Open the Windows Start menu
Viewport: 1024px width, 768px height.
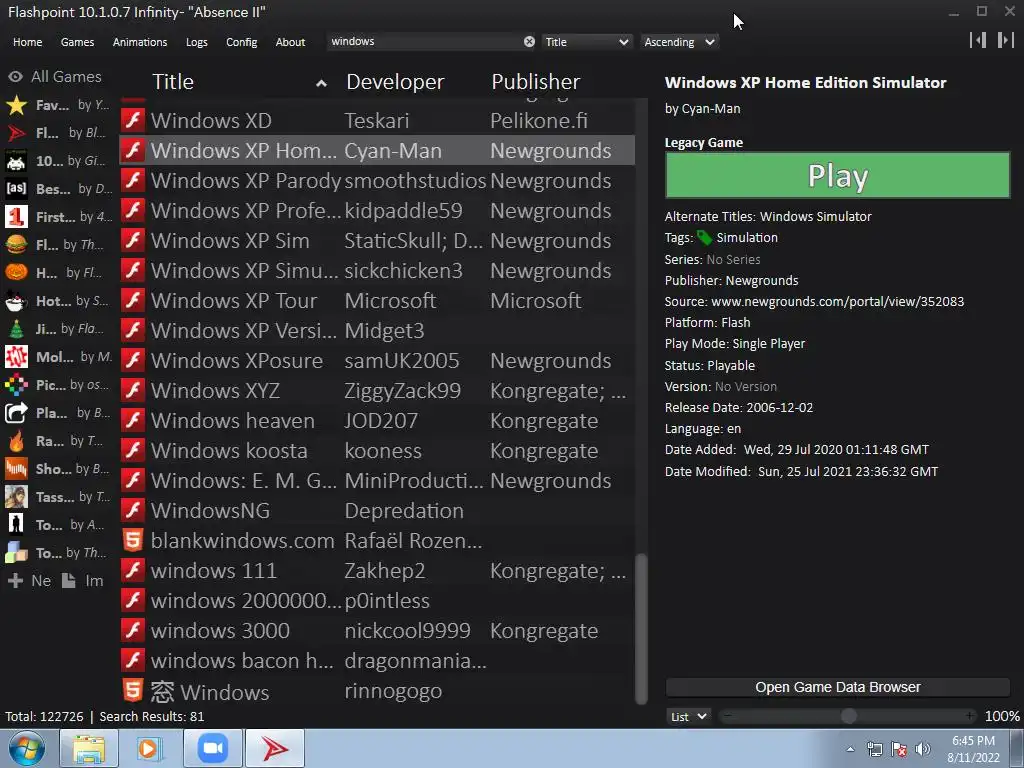[x=27, y=748]
